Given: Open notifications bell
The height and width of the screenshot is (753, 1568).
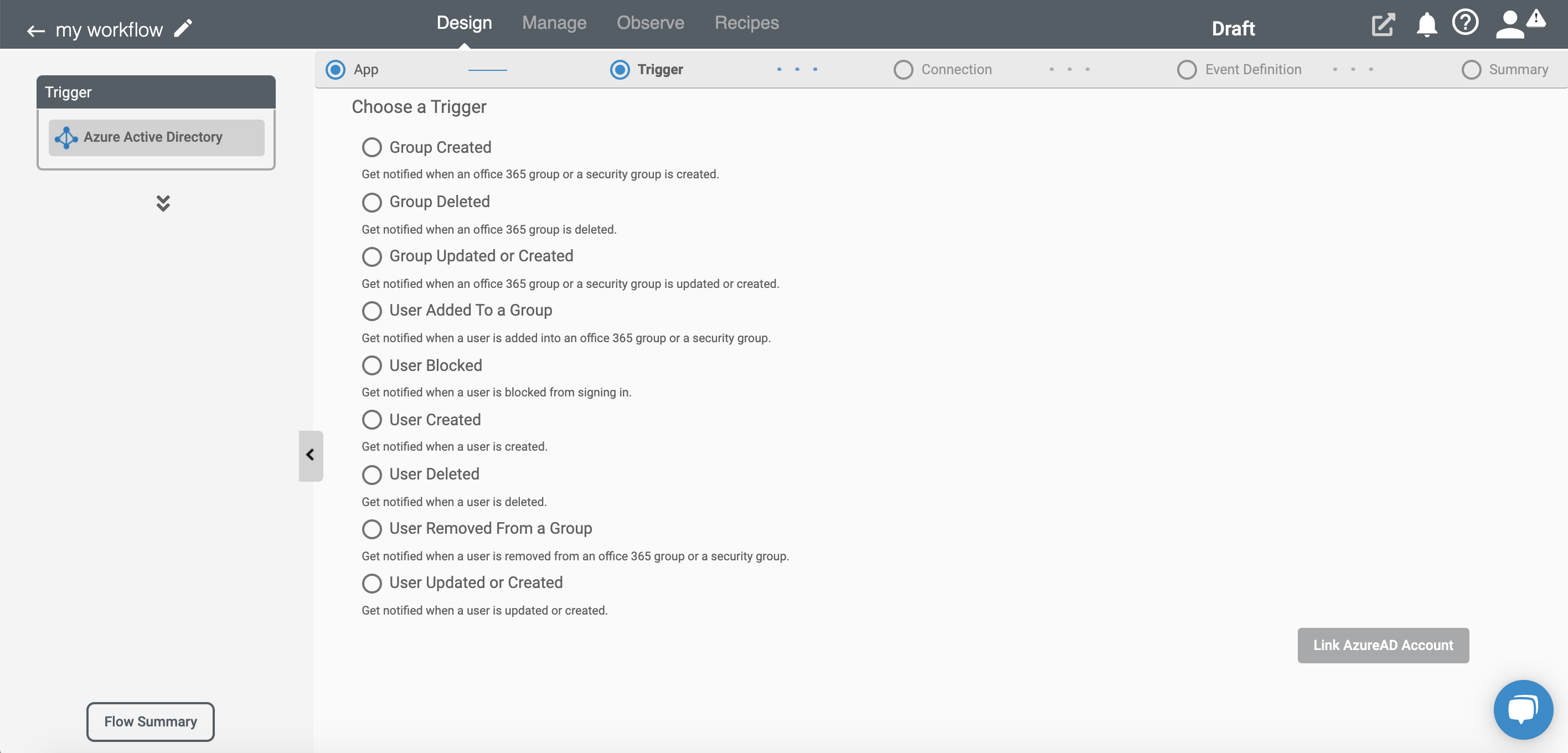Looking at the screenshot, I should tap(1426, 25).
